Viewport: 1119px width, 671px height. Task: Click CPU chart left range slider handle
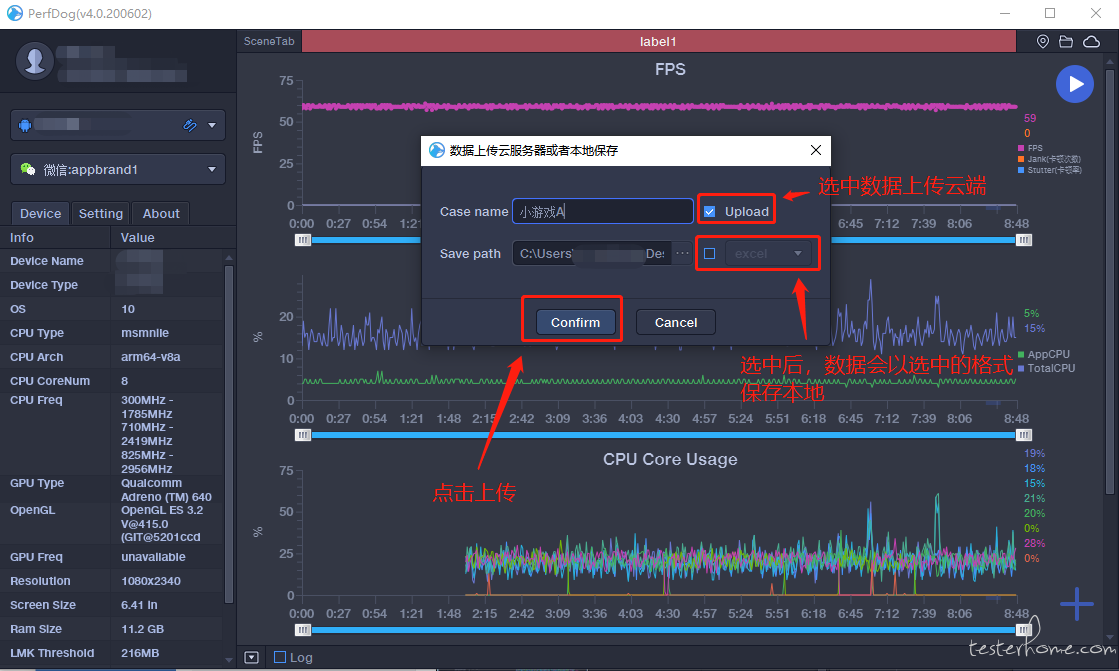[303, 435]
